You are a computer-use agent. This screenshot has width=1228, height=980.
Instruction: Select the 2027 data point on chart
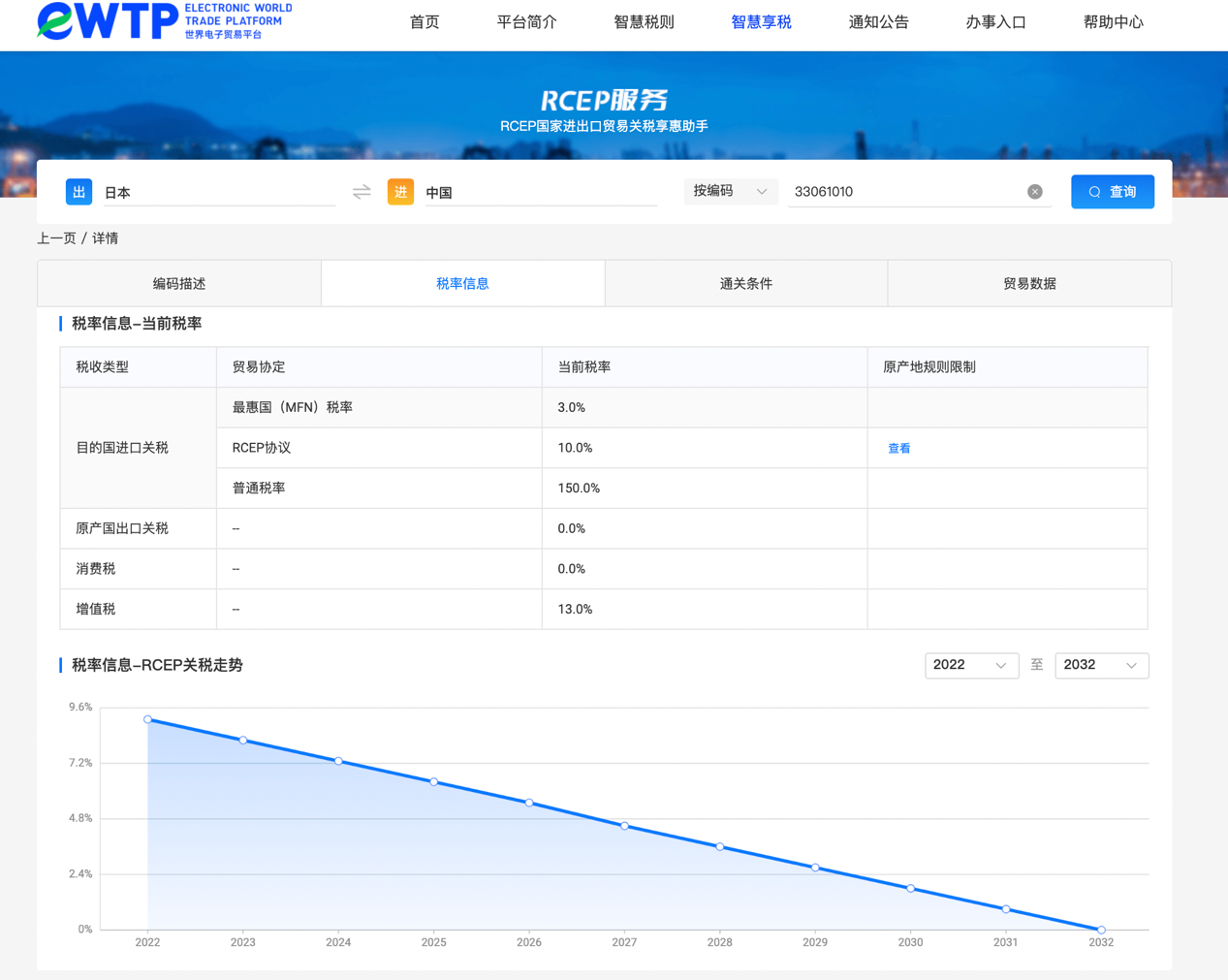point(624,826)
